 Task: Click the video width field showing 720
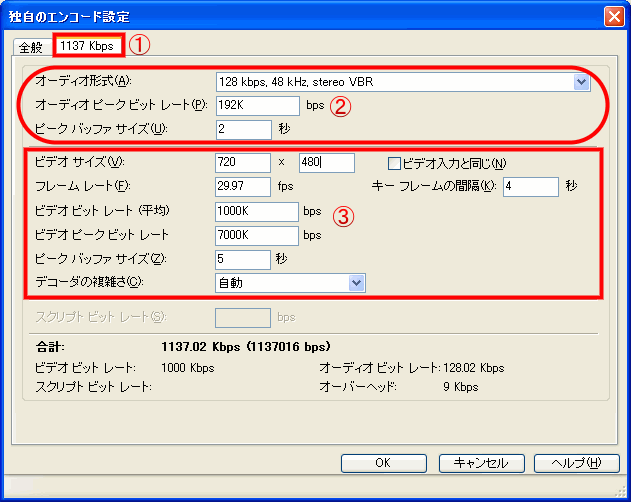click(x=243, y=163)
